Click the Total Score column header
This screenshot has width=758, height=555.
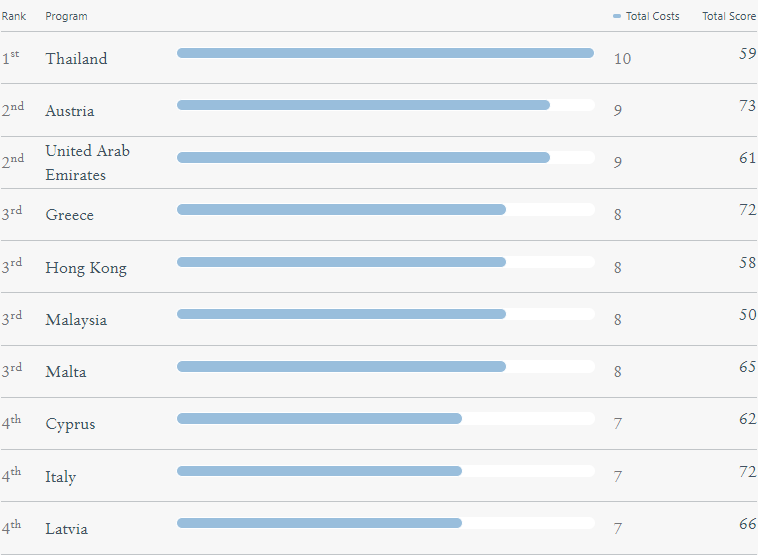(729, 16)
